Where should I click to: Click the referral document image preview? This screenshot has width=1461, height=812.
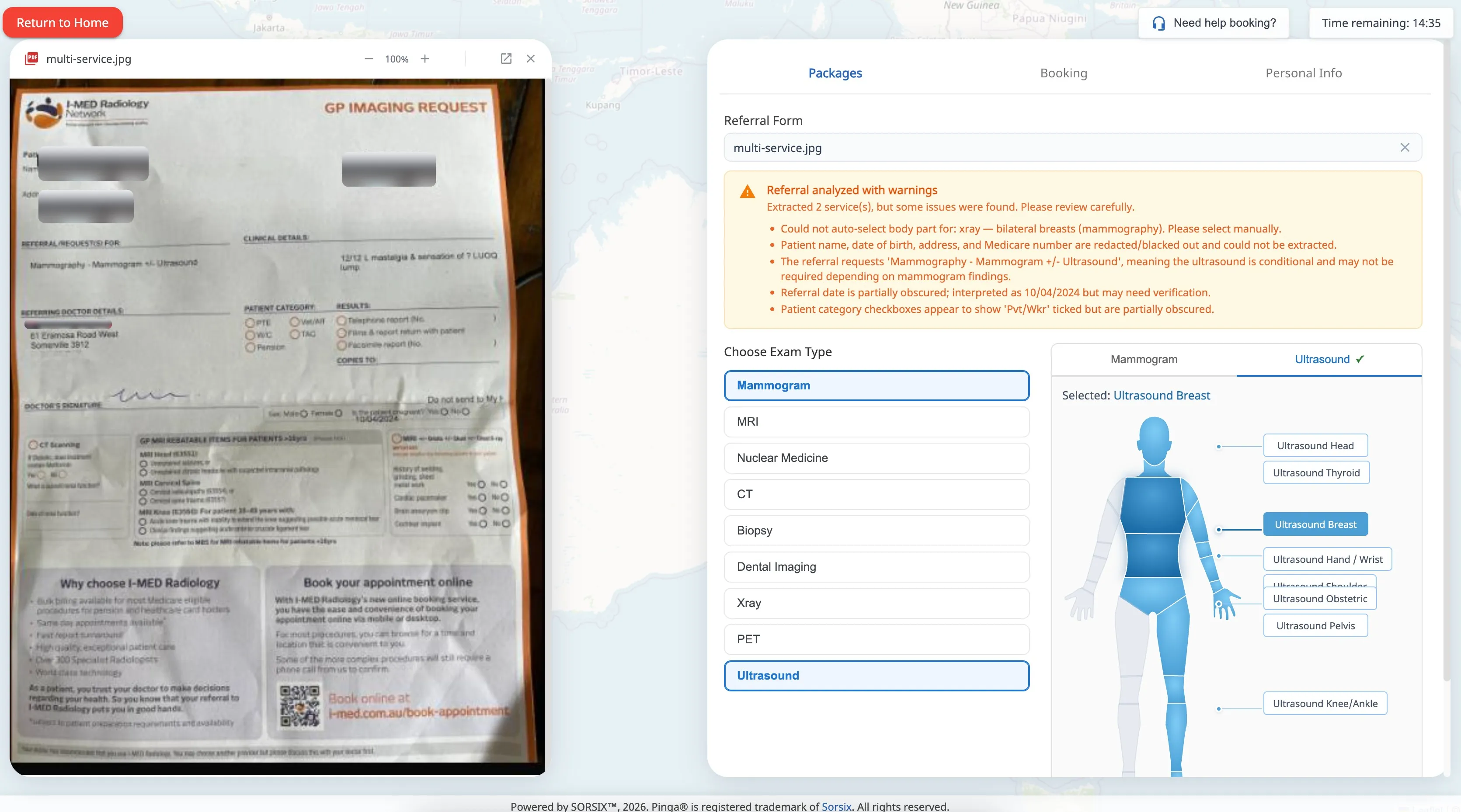click(x=277, y=427)
